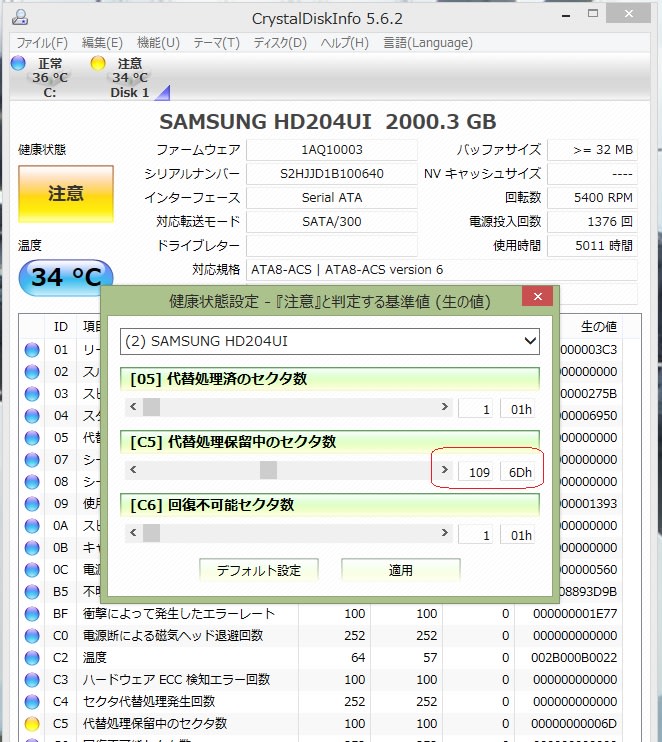
Task: Click the blue status icon for attribute C0
Action: point(32,636)
